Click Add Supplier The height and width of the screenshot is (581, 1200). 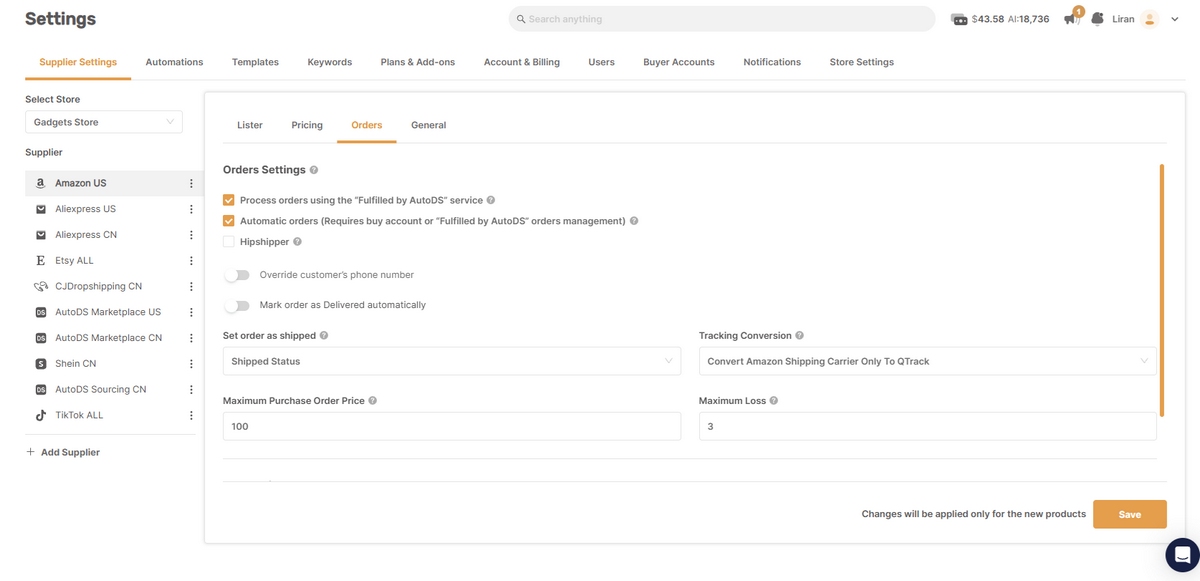63,451
